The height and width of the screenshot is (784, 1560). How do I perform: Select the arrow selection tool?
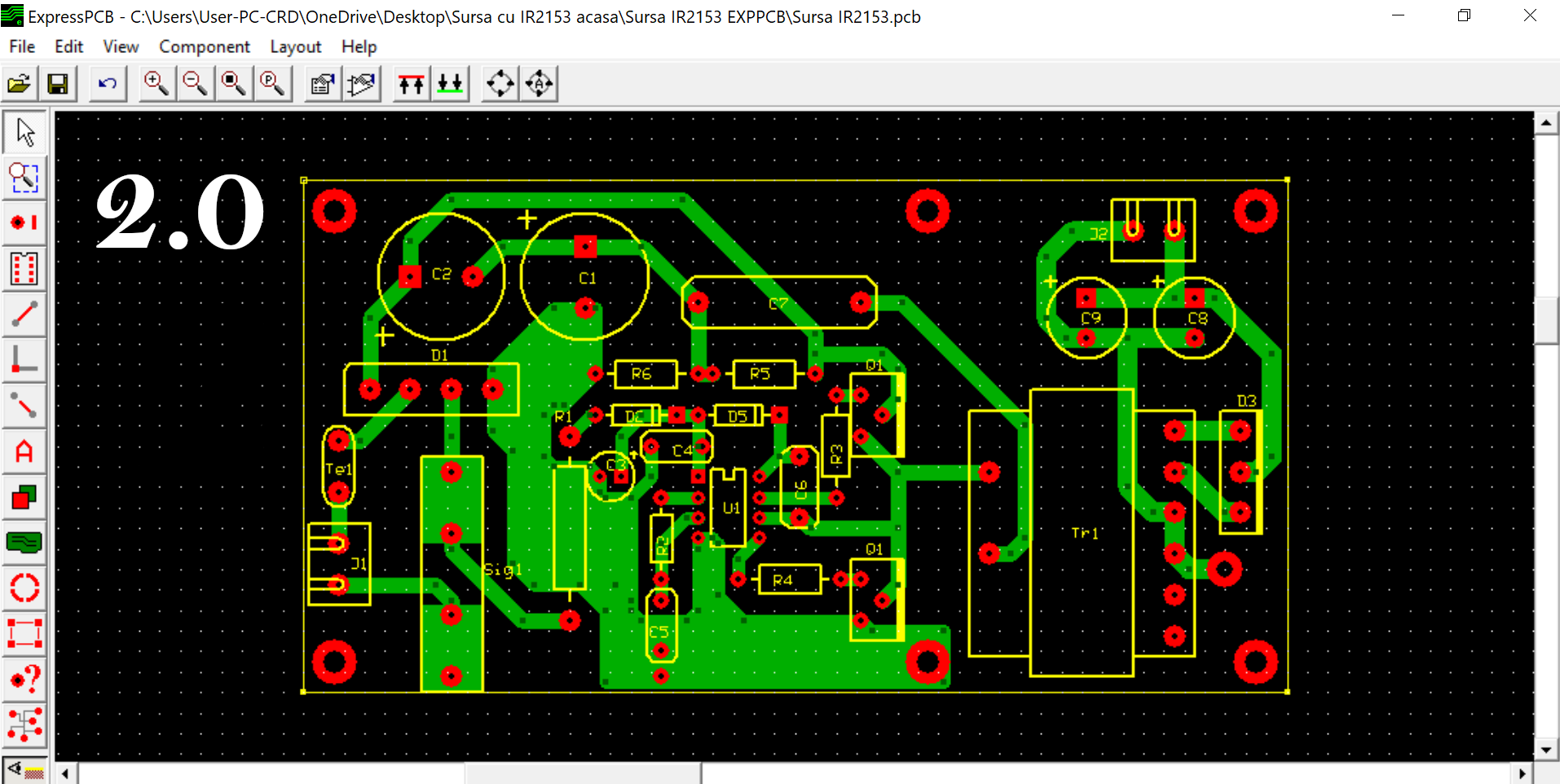pos(24,130)
